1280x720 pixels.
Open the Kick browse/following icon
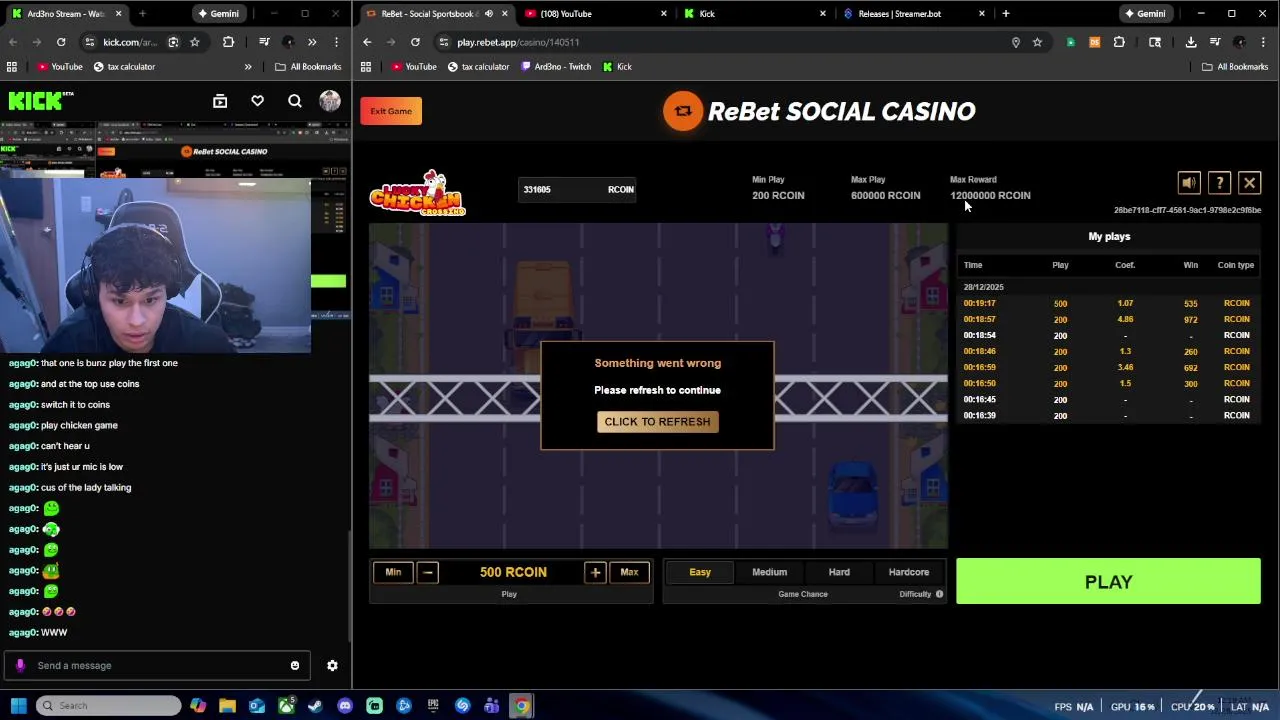[x=220, y=101]
